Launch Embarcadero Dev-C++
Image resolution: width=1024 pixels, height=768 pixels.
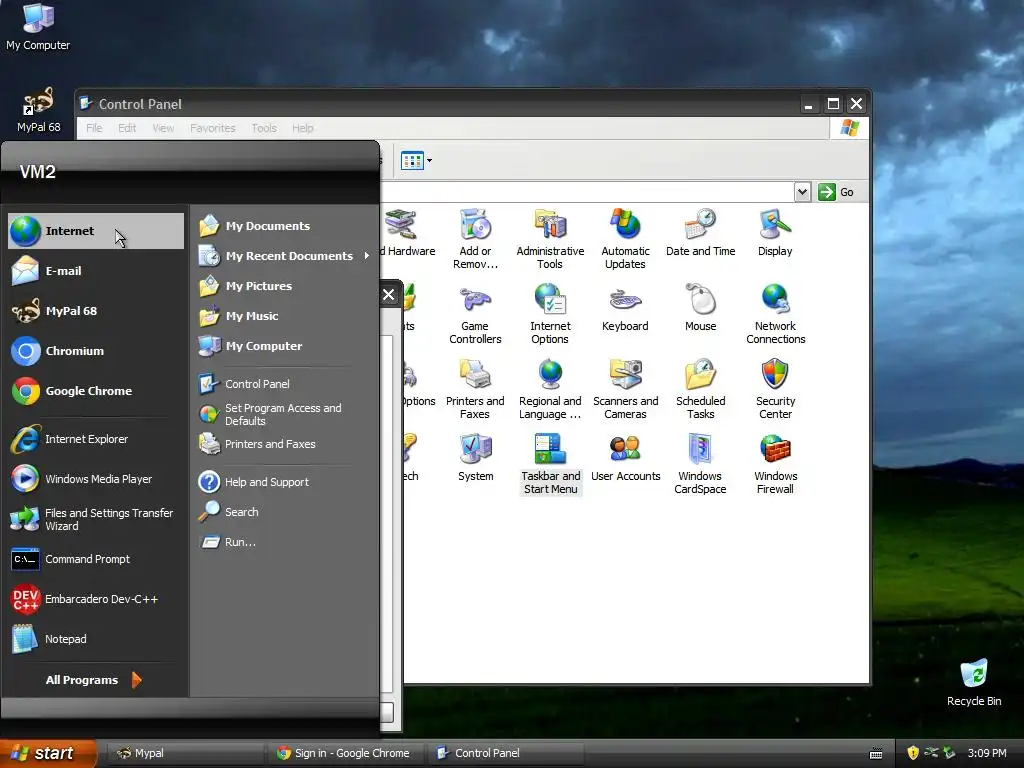coord(95,599)
